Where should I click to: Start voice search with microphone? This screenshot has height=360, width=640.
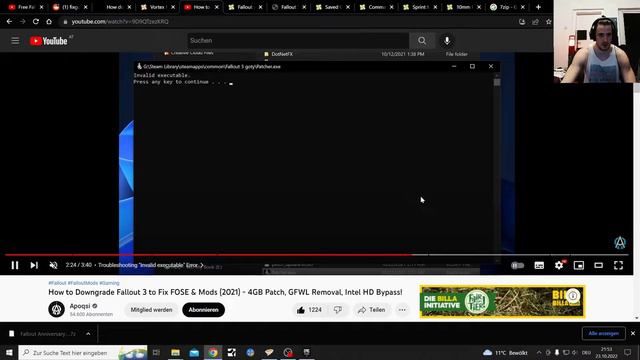pyautogui.click(x=447, y=40)
